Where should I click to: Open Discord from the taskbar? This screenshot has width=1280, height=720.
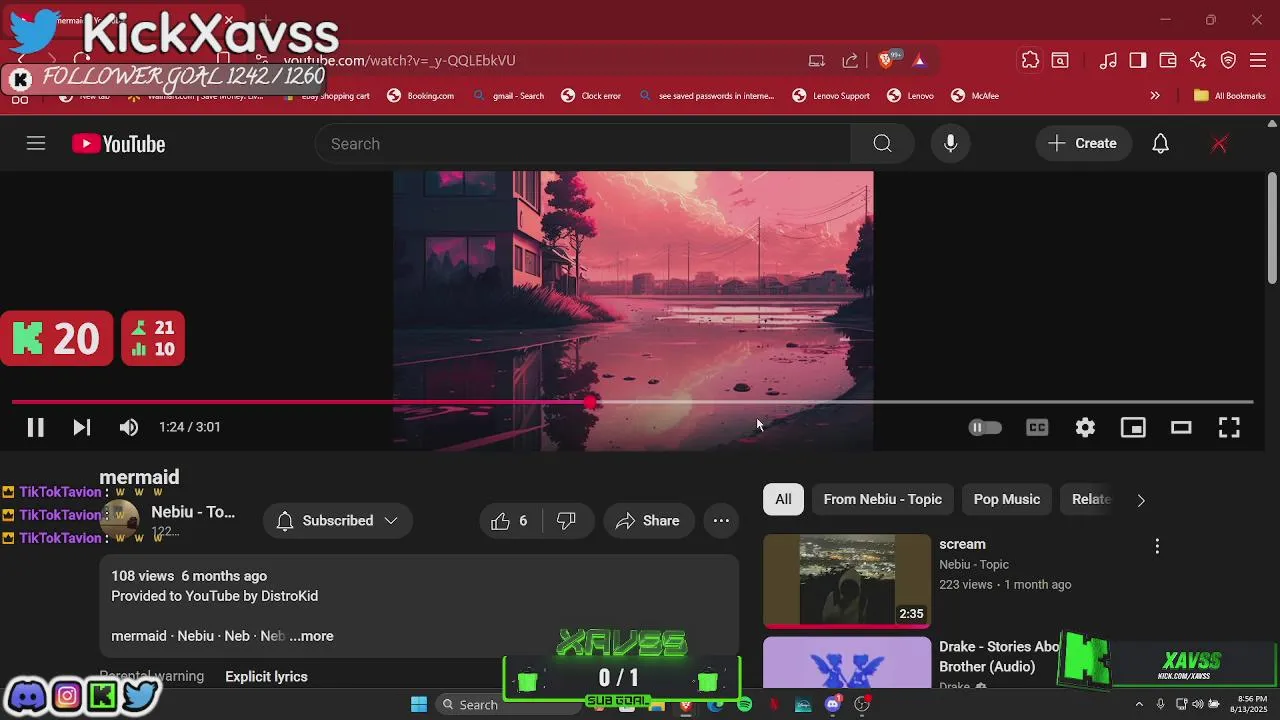833,704
